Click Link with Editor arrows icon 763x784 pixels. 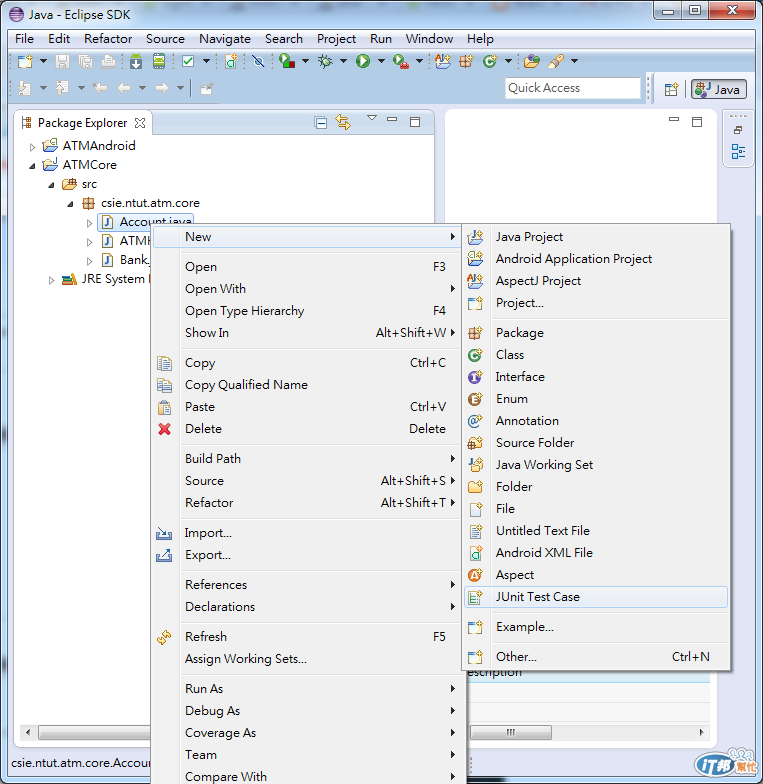point(343,122)
